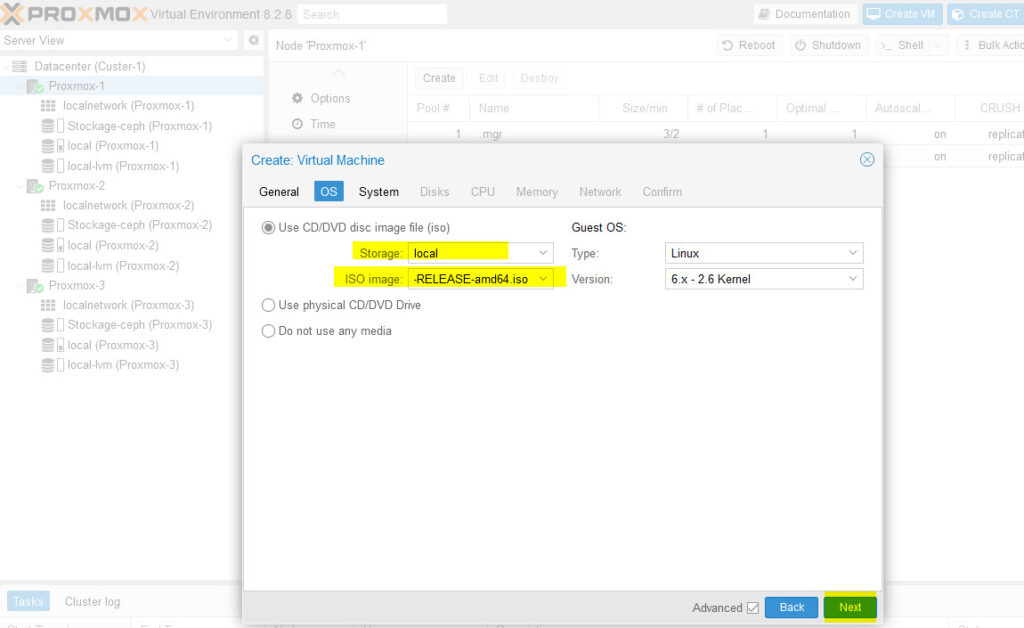1024x628 pixels.
Task: Sort by the Size/min column header
Action: click(x=643, y=108)
